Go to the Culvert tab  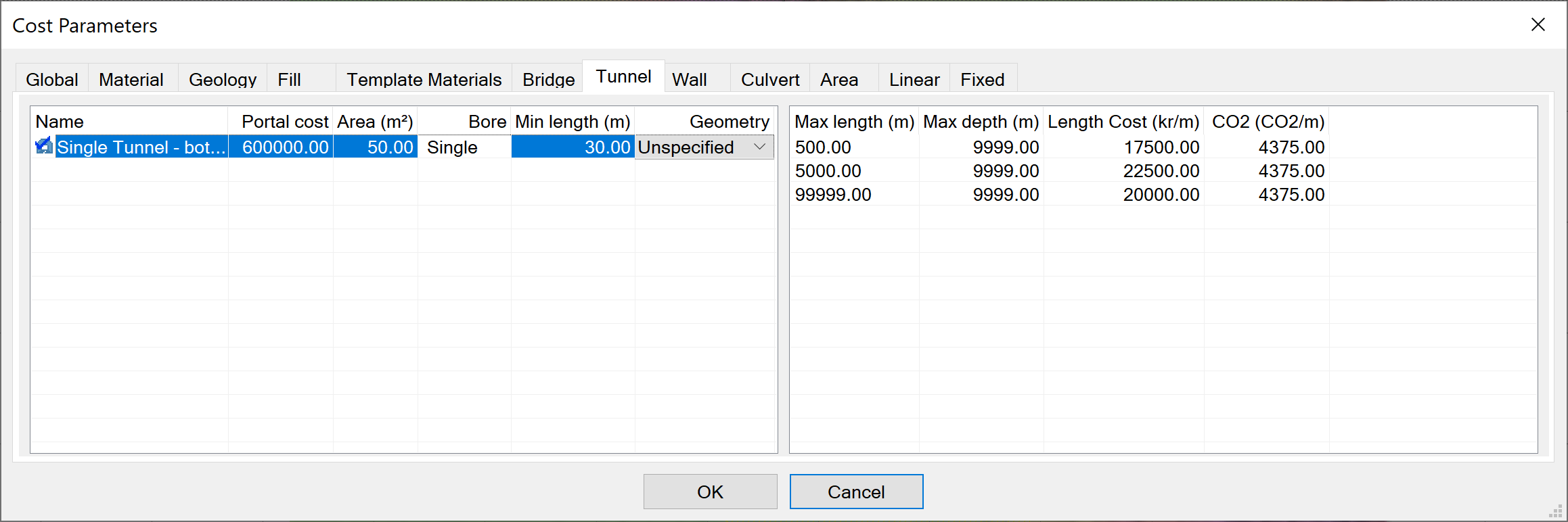click(x=769, y=80)
